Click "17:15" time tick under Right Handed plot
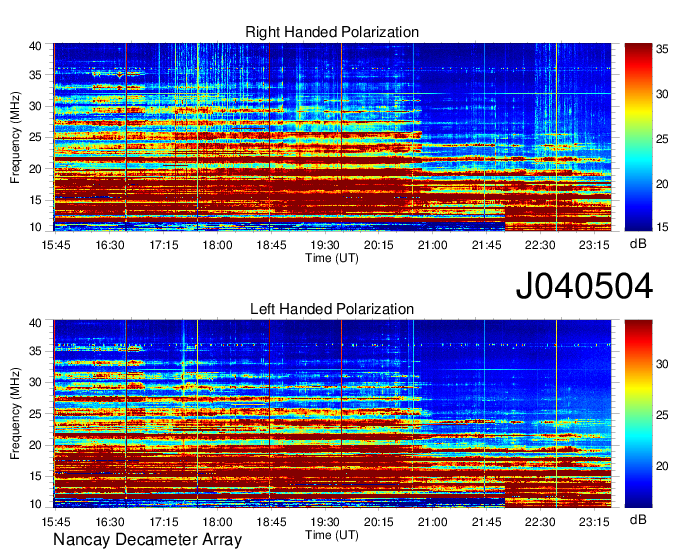Image resolution: width=680 pixels, height=552 pixels. (163, 245)
